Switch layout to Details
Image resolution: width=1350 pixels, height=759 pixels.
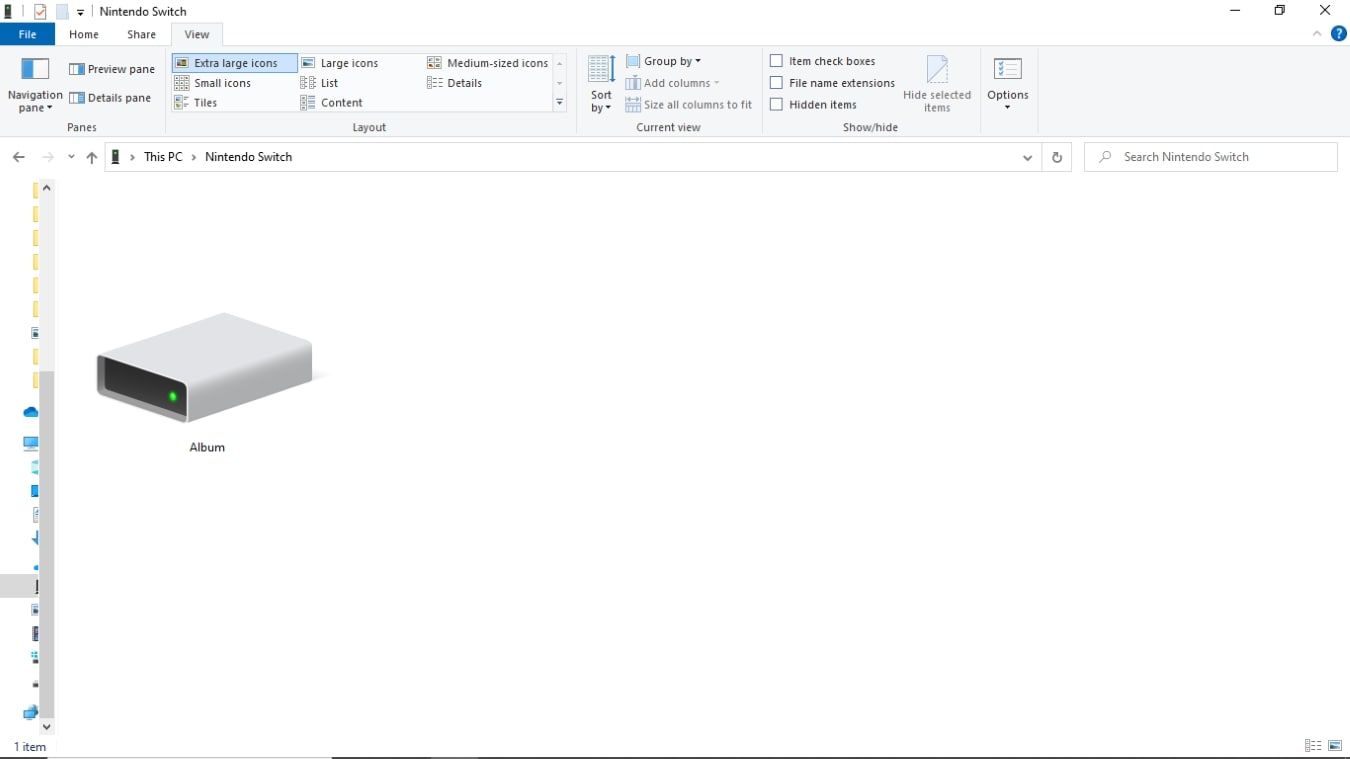(x=455, y=83)
